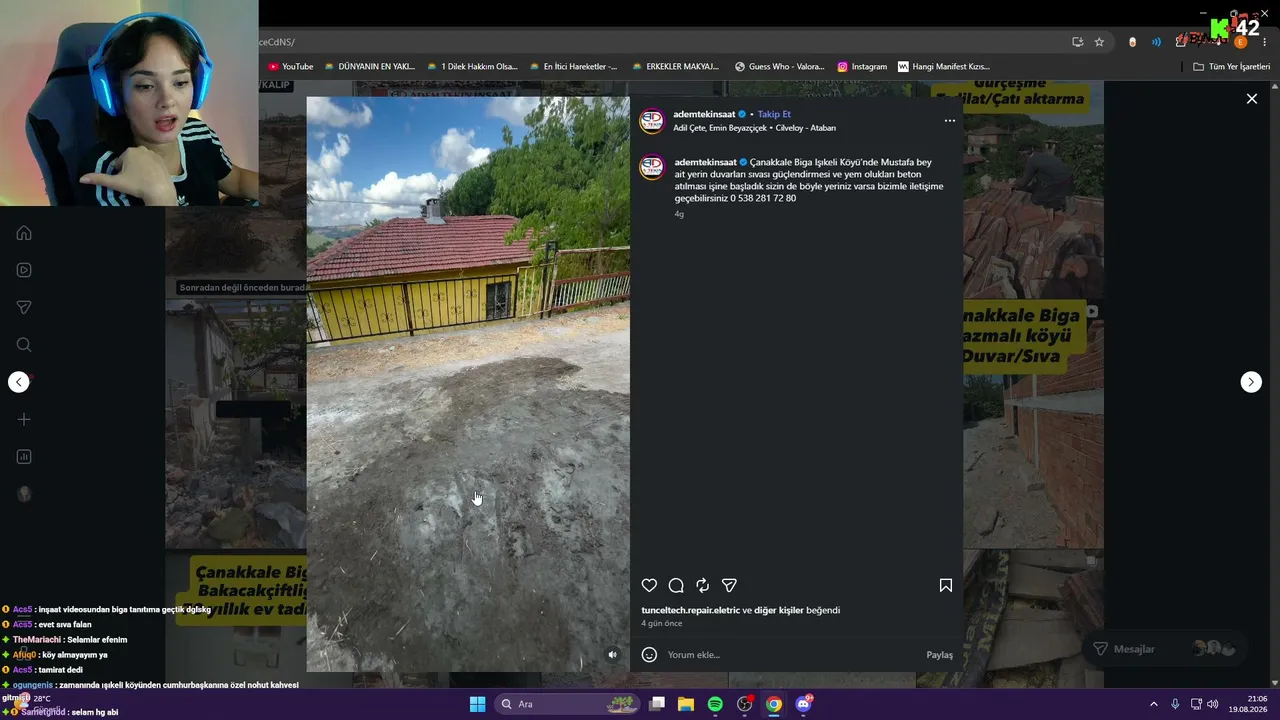Open the Chrome three-dot menu

click(x=1265, y=42)
